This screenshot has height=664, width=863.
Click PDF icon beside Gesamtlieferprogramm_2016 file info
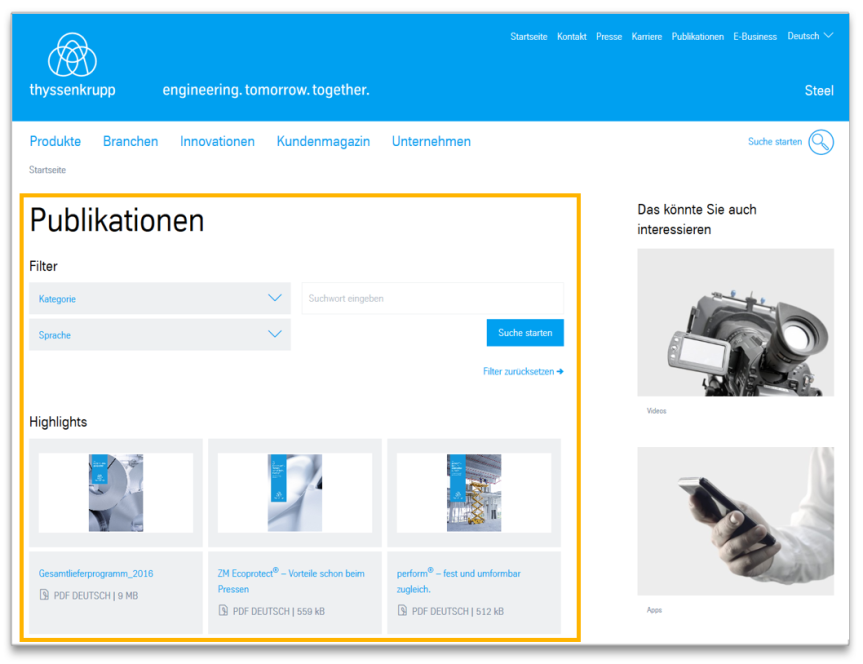coord(44,595)
